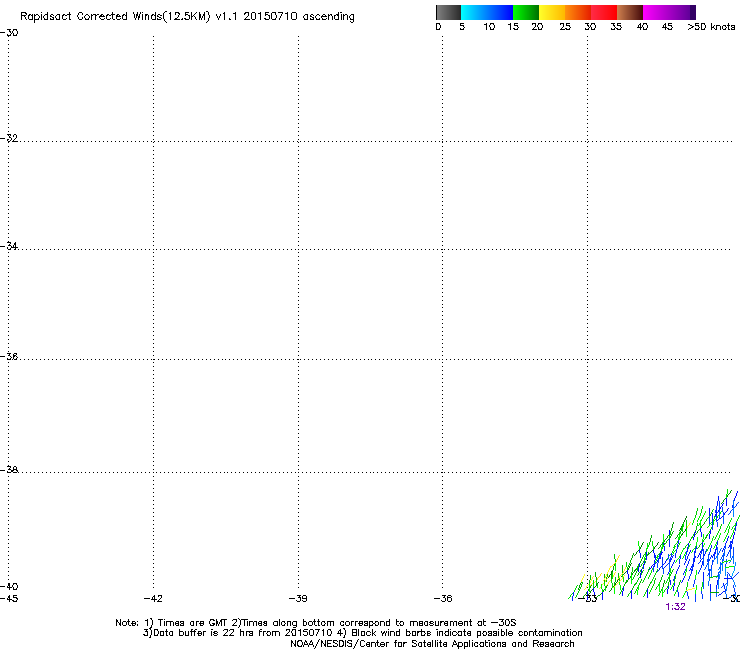Image resolution: width=740 pixels, height=650 pixels.
Task: Click the red 30-35 knots color band
Action: point(604,12)
